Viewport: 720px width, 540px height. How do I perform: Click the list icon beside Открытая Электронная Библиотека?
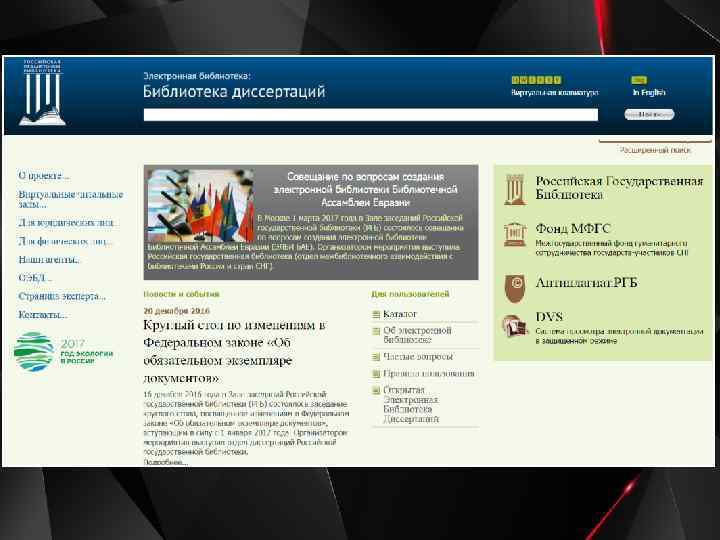(x=376, y=390)
